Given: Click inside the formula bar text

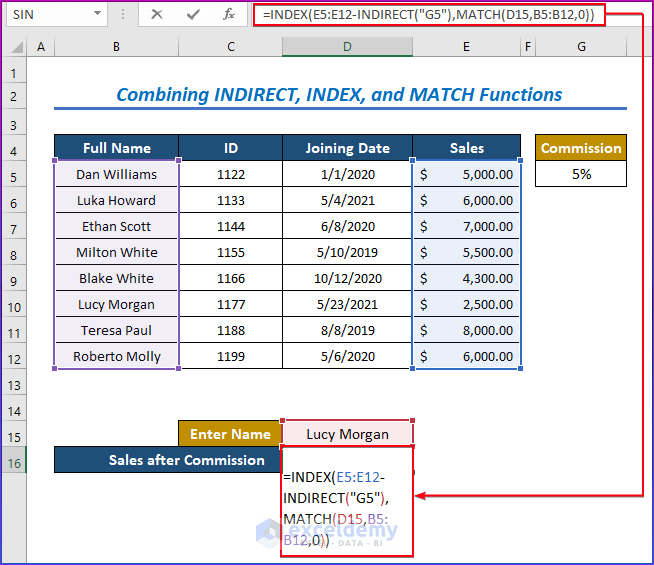Looking at the screenshot, I should [x=429, y=15].
